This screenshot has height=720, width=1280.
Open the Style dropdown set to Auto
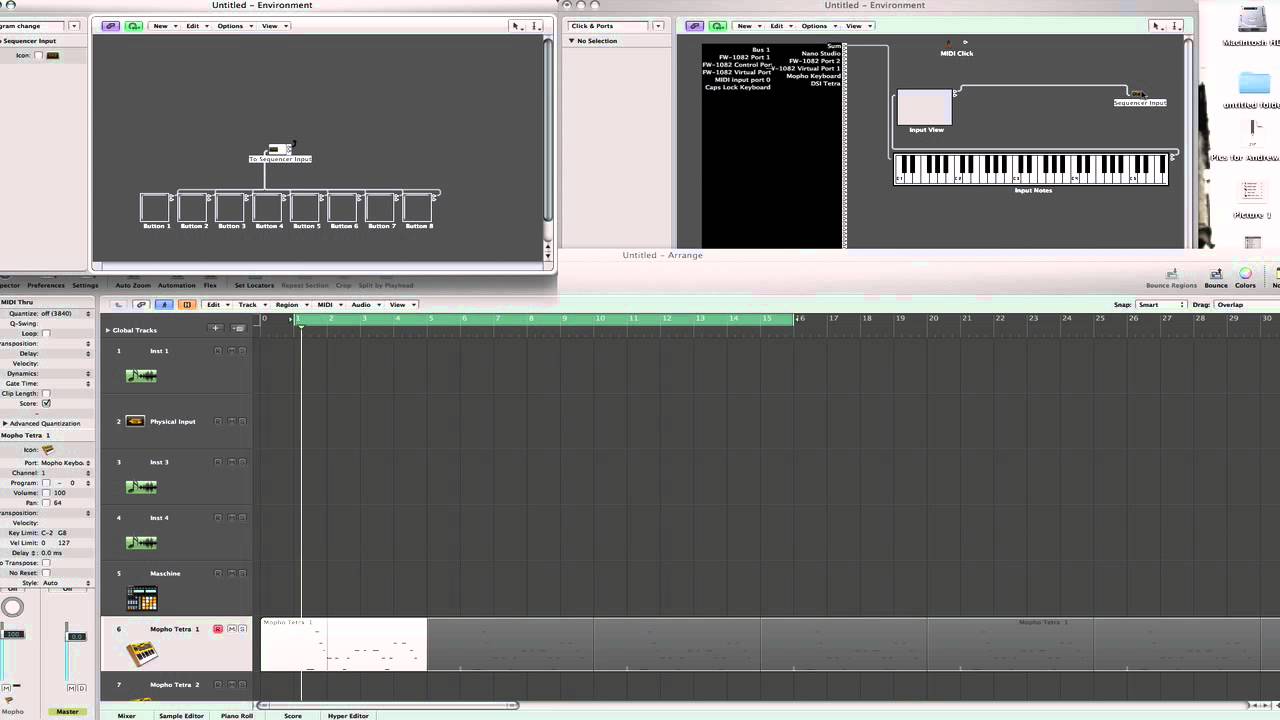(66, 583)
